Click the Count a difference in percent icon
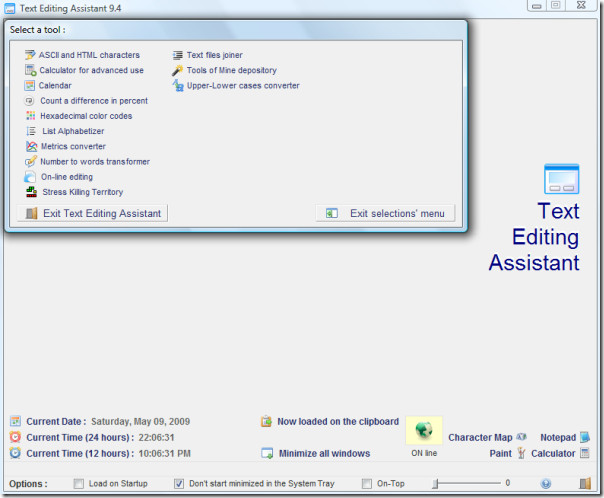Viewport: 604px width, 498px height. (29, 101)
